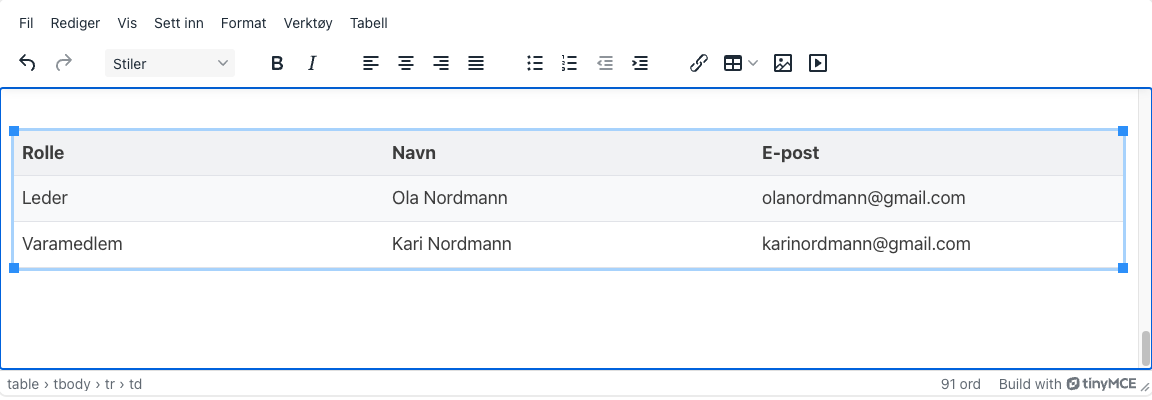
Task: Insert a hyperlink
Action: (x=699, y=63)
